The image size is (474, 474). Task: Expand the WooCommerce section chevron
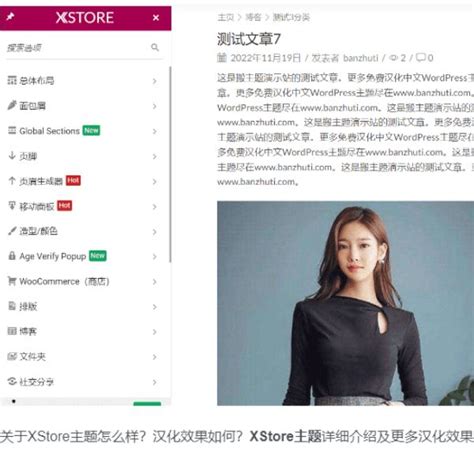[154, 282]
